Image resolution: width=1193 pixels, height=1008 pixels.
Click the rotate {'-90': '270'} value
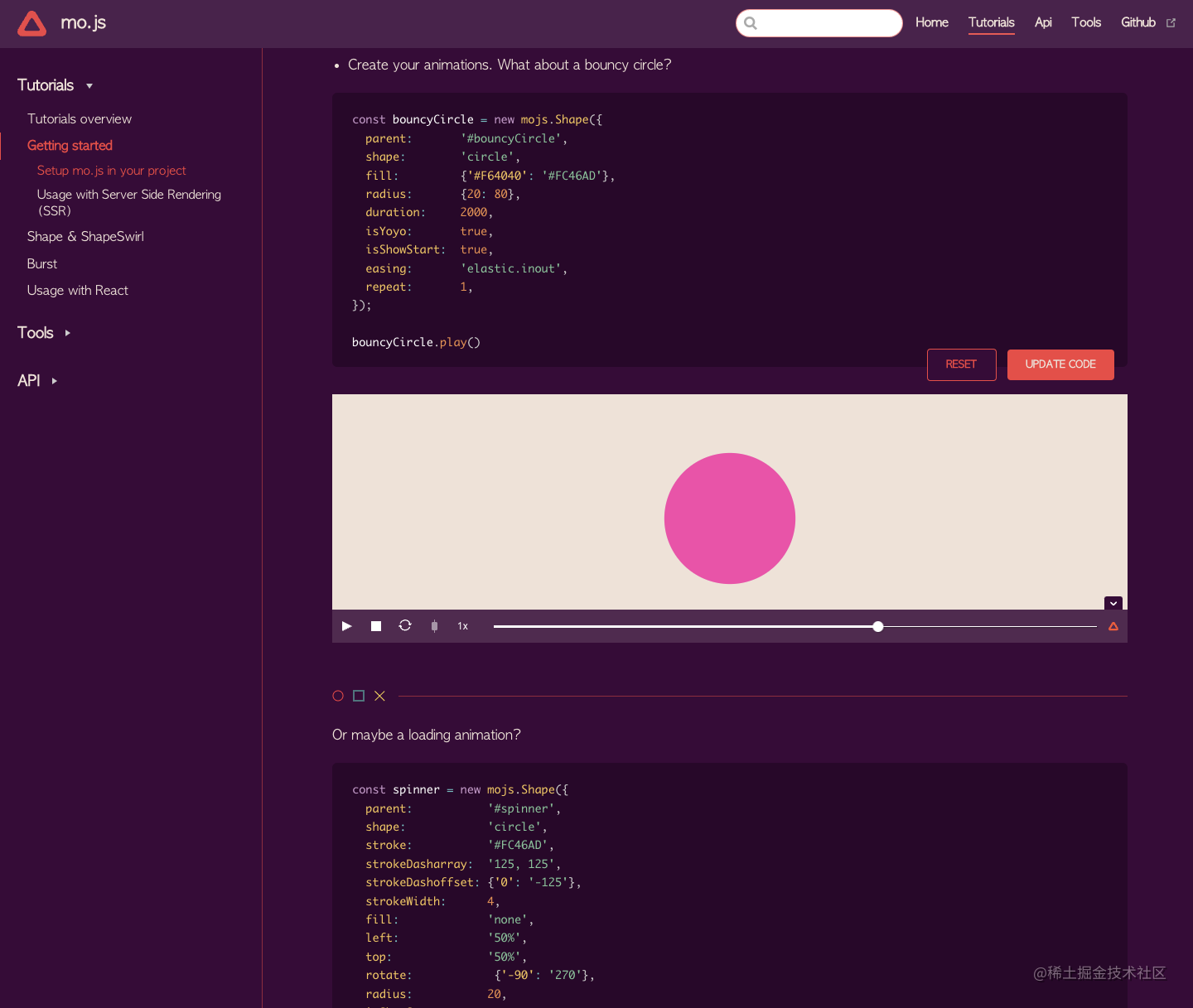pyautogui.click(x=542, y=976)
